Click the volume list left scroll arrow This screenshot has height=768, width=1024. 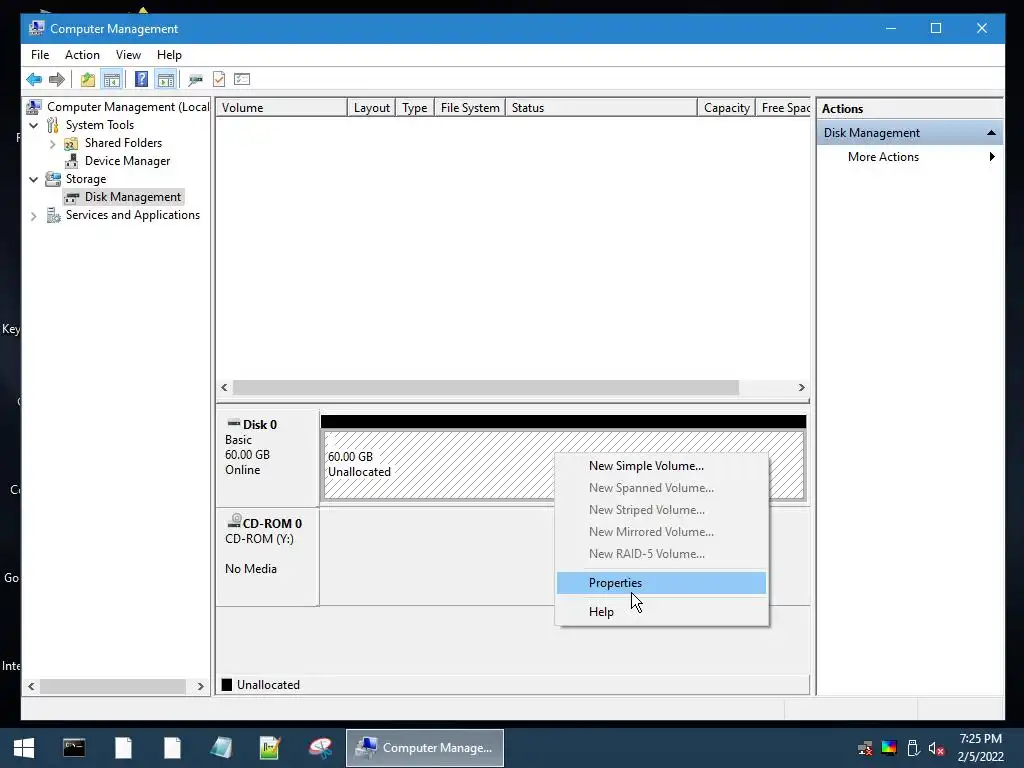[224, 387]
